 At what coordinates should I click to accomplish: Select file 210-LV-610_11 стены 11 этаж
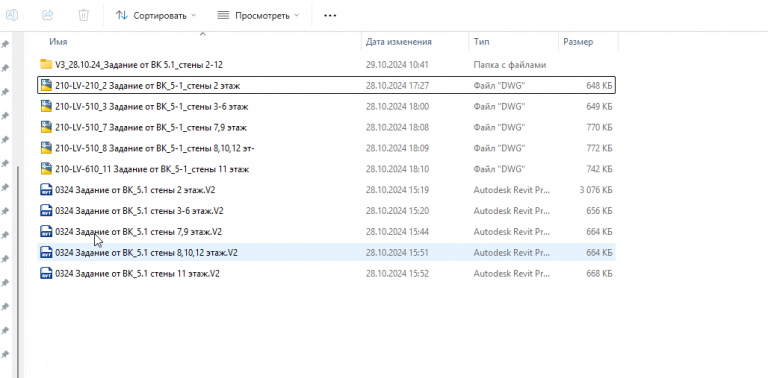click(x=152, y=169)
